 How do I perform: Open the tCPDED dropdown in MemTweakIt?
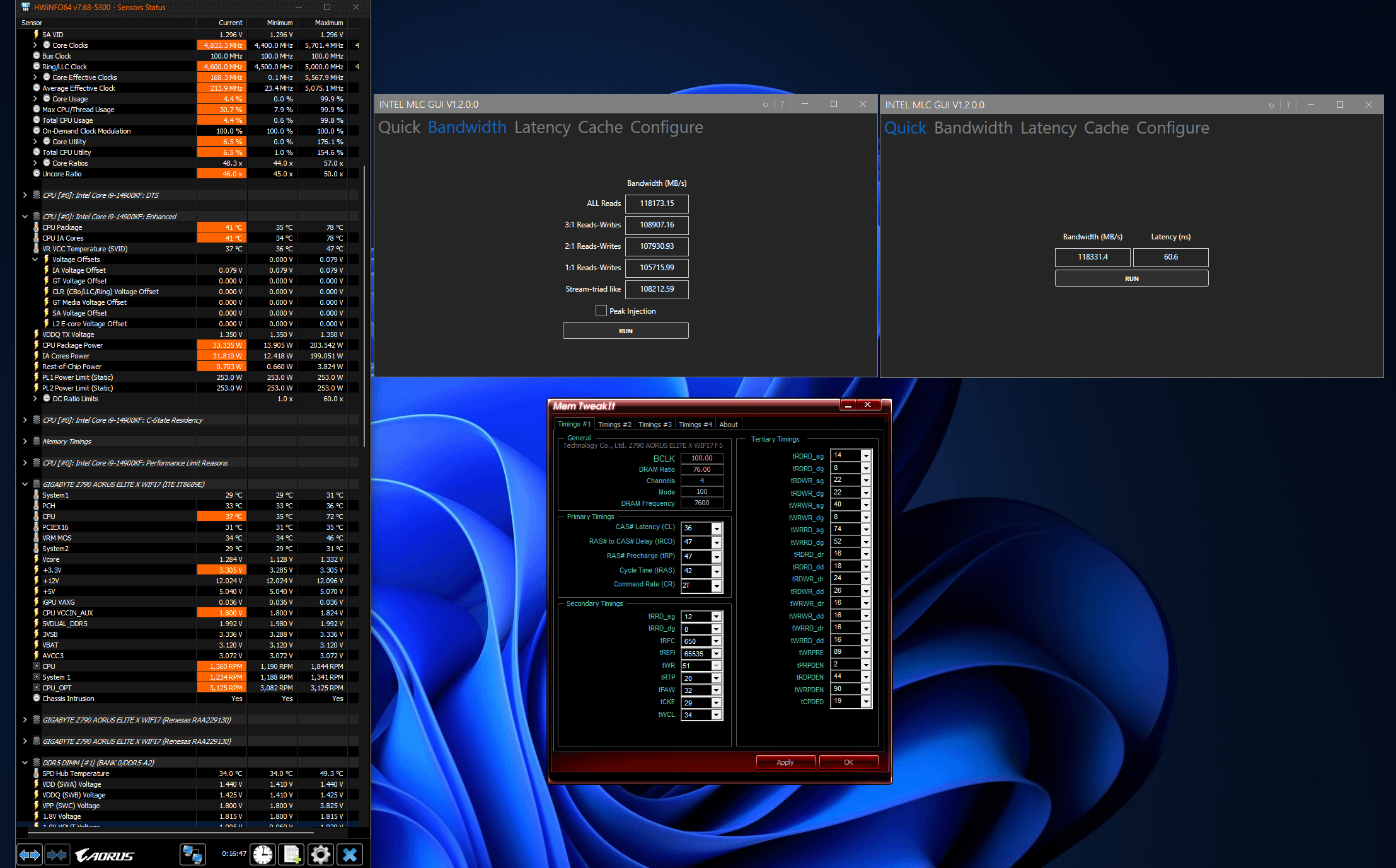tap(866, 701)
